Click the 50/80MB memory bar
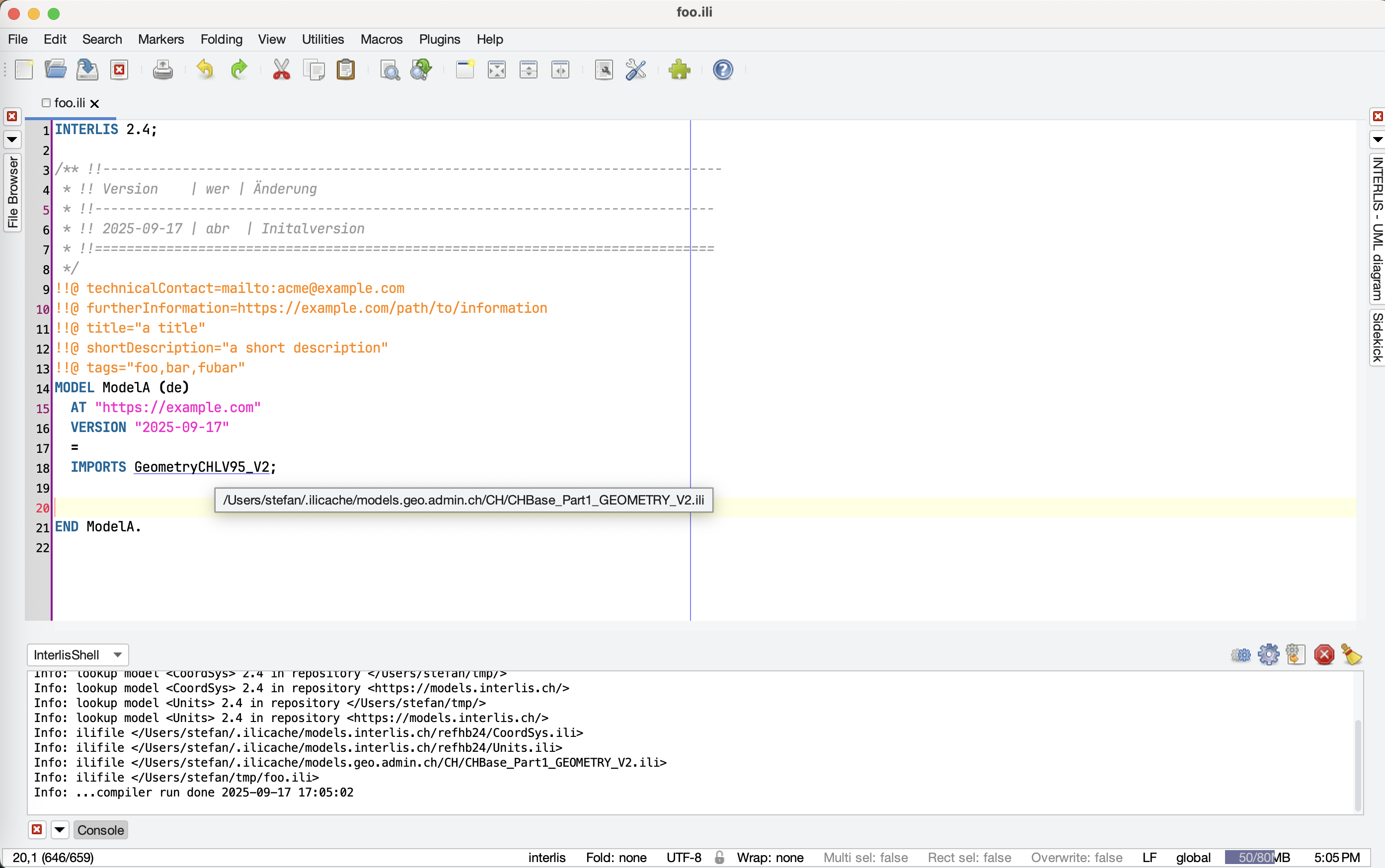 pos(1257,858)
